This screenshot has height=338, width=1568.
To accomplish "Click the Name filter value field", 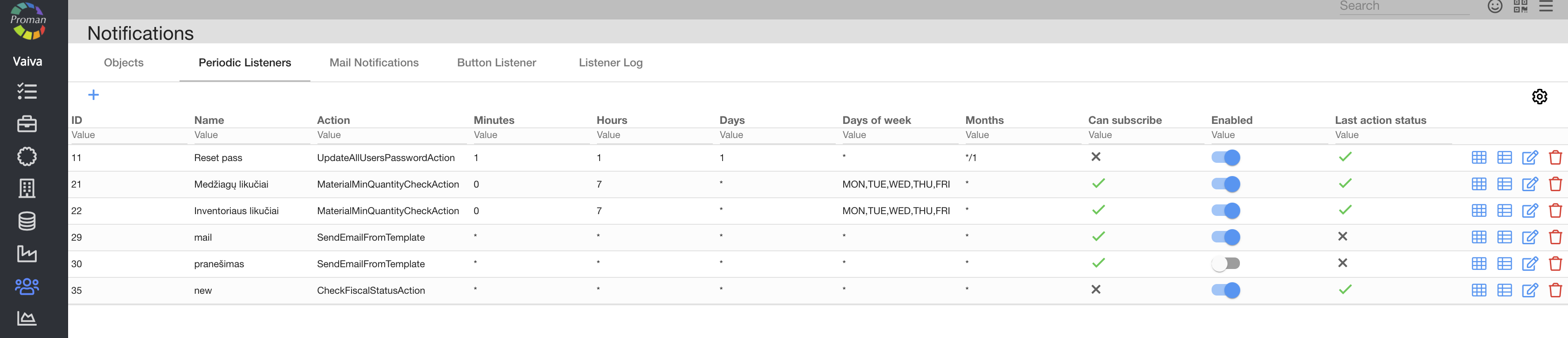I will (249, 135).
